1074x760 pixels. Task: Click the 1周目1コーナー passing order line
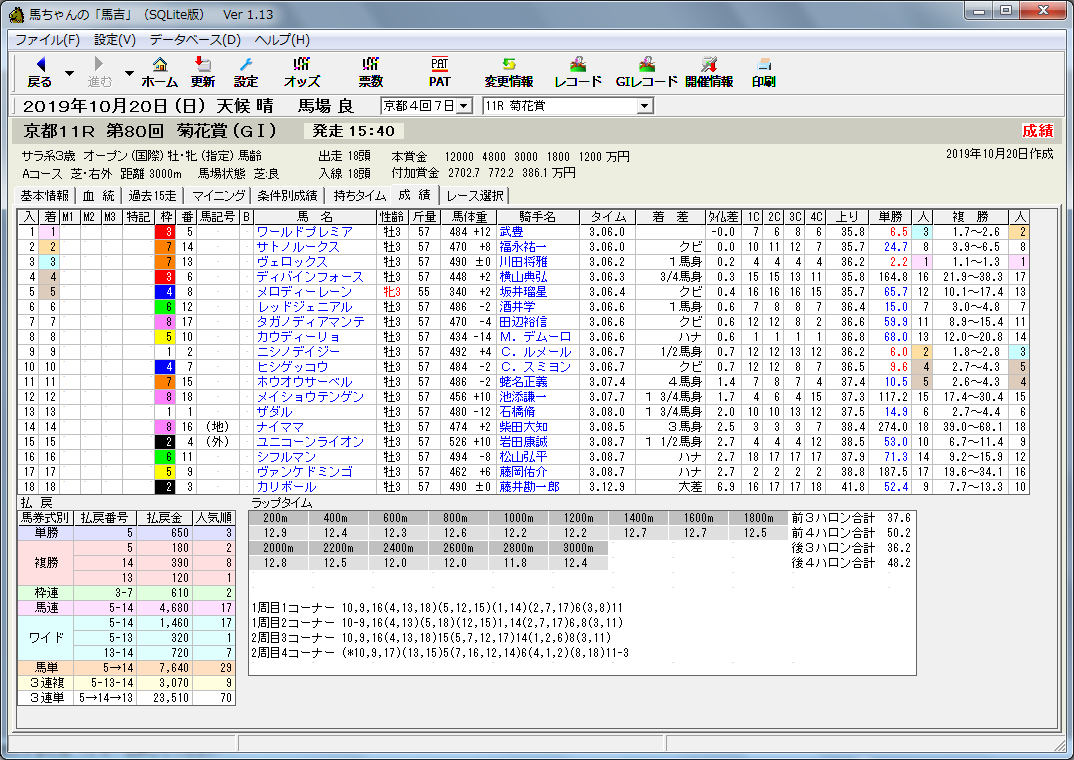438,608
